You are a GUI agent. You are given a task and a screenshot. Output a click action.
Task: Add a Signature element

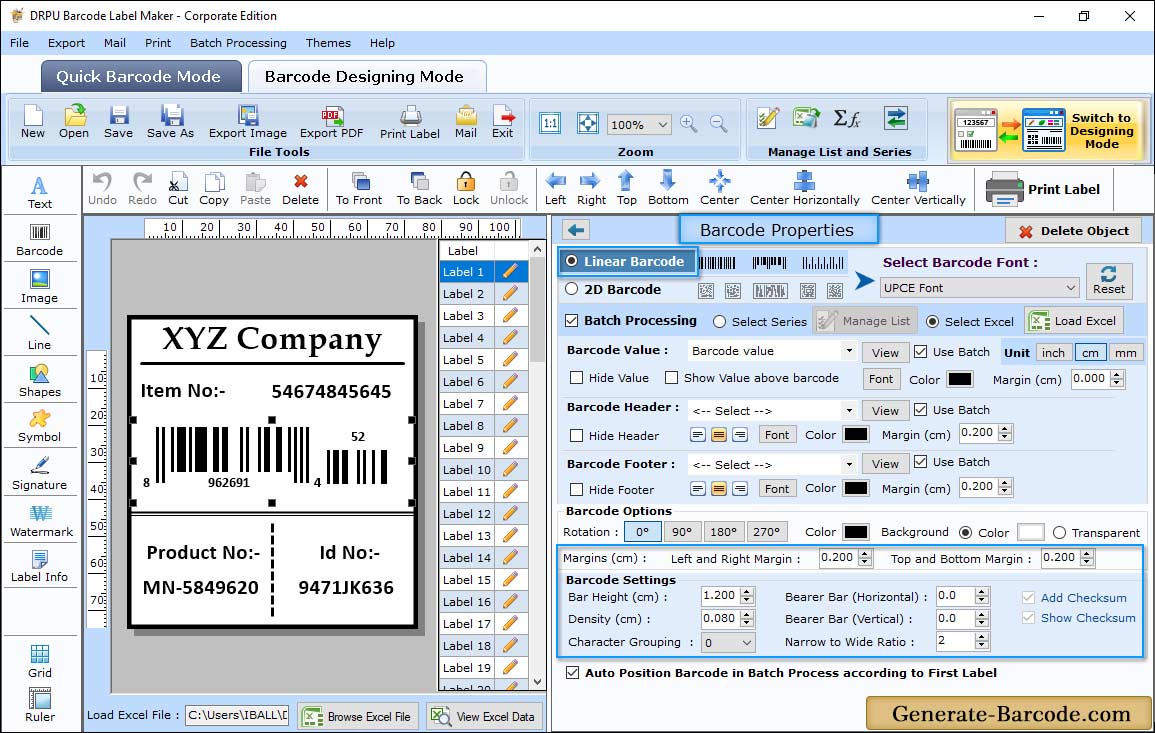tap(40, 474)
